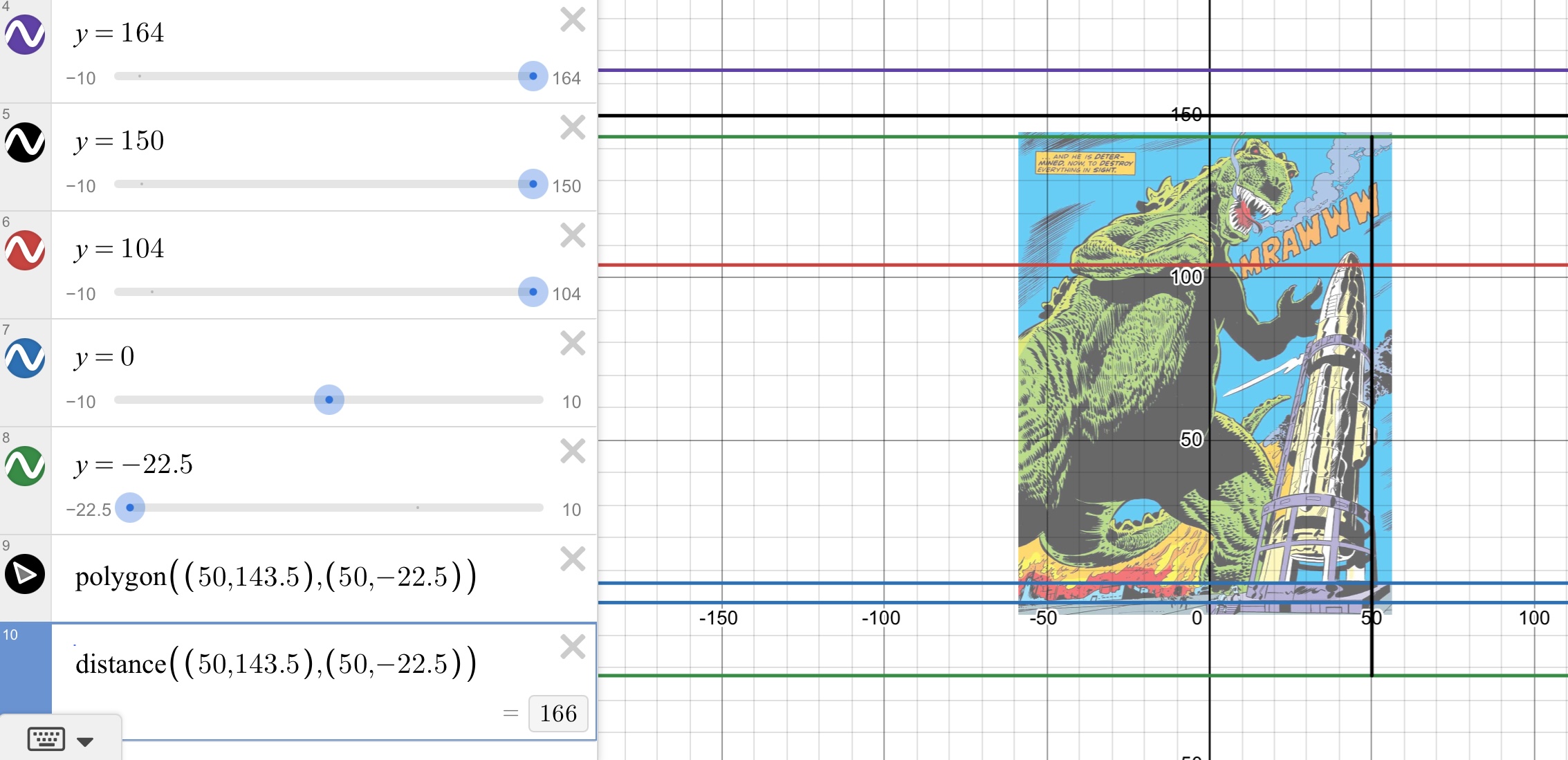
Task: Delete the y=0 expression
Action: click(573, 343)
